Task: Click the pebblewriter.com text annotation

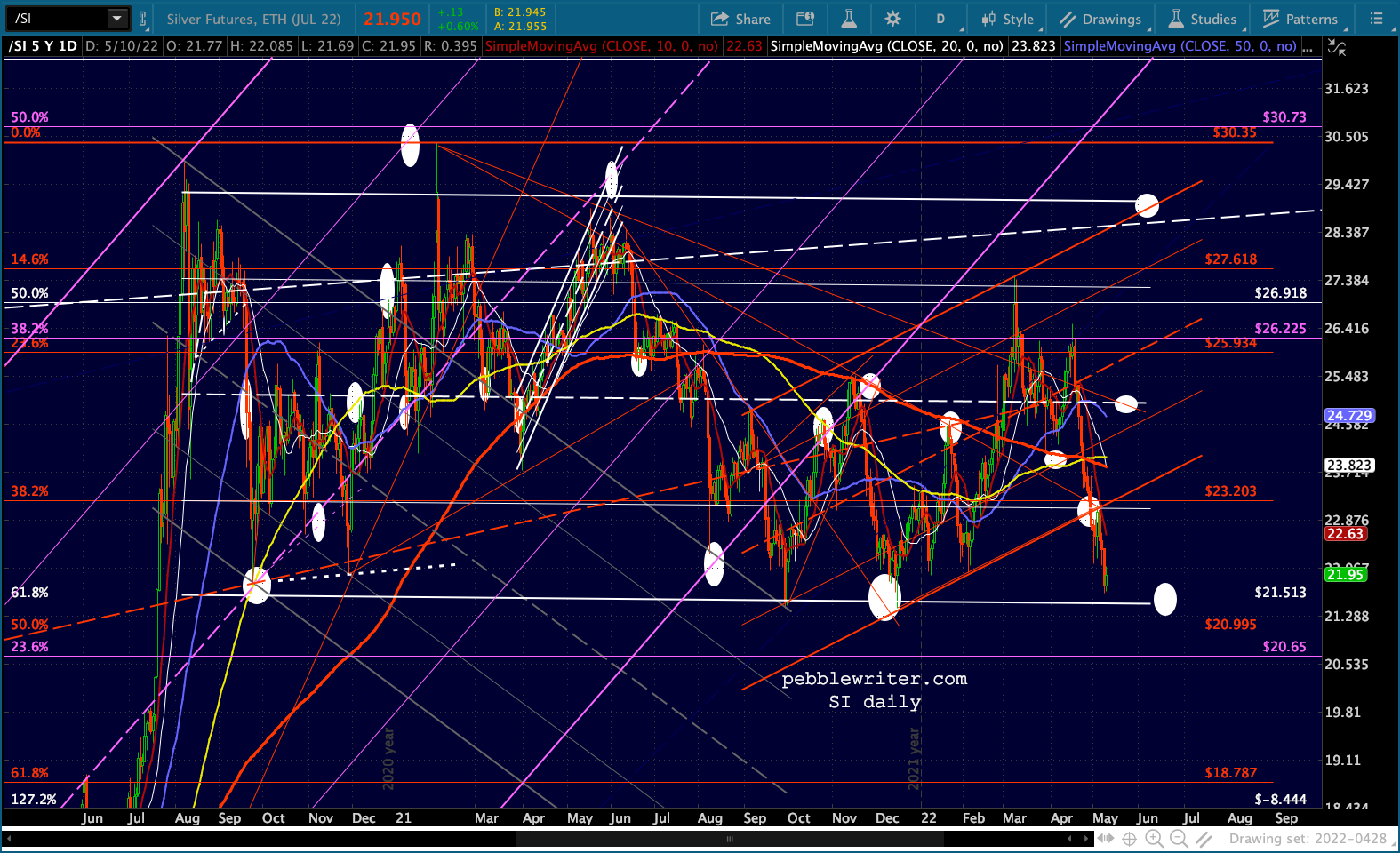Action: click(875, 679)
